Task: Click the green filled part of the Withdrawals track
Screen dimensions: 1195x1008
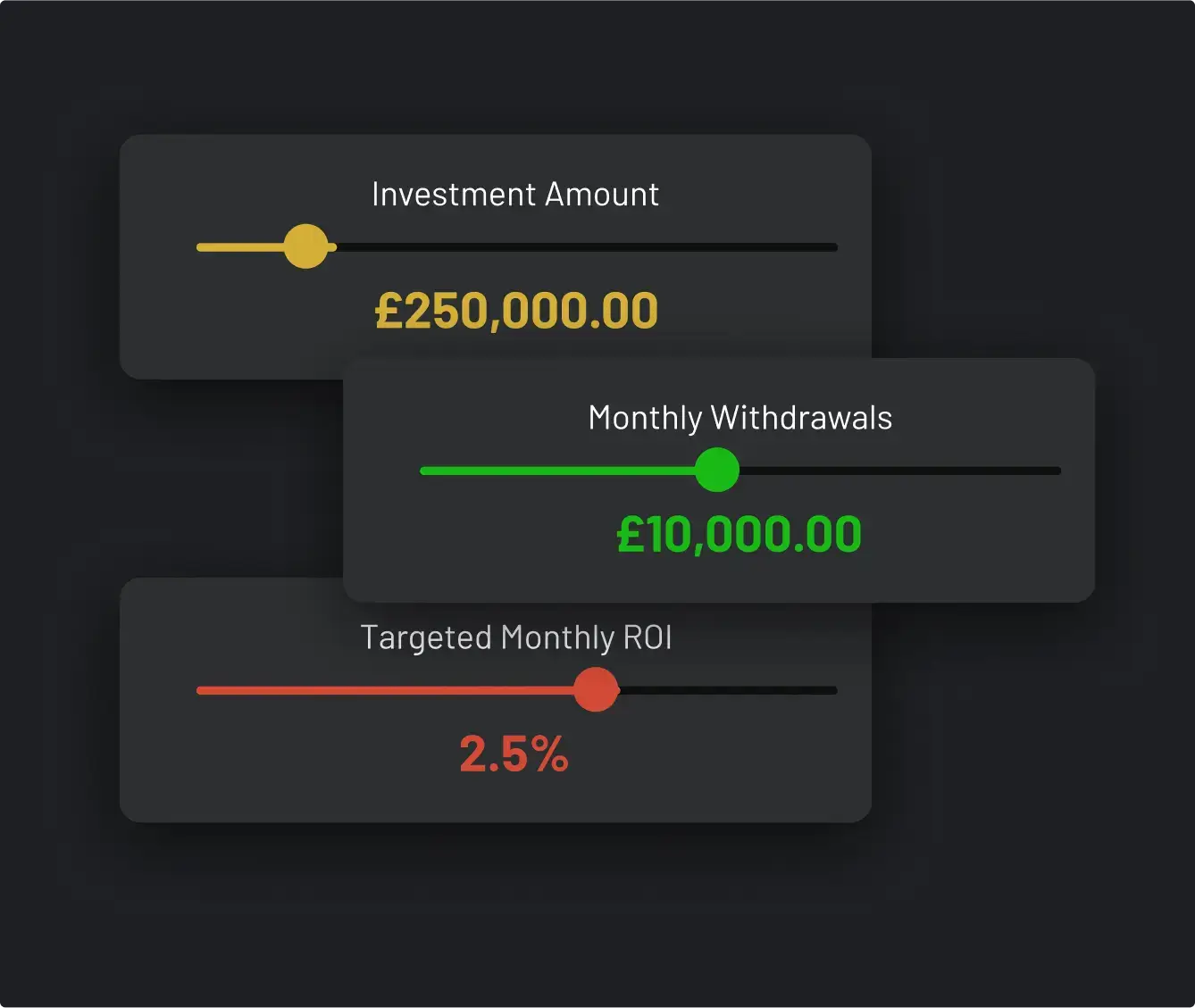Action: click(x=554, y=471)
